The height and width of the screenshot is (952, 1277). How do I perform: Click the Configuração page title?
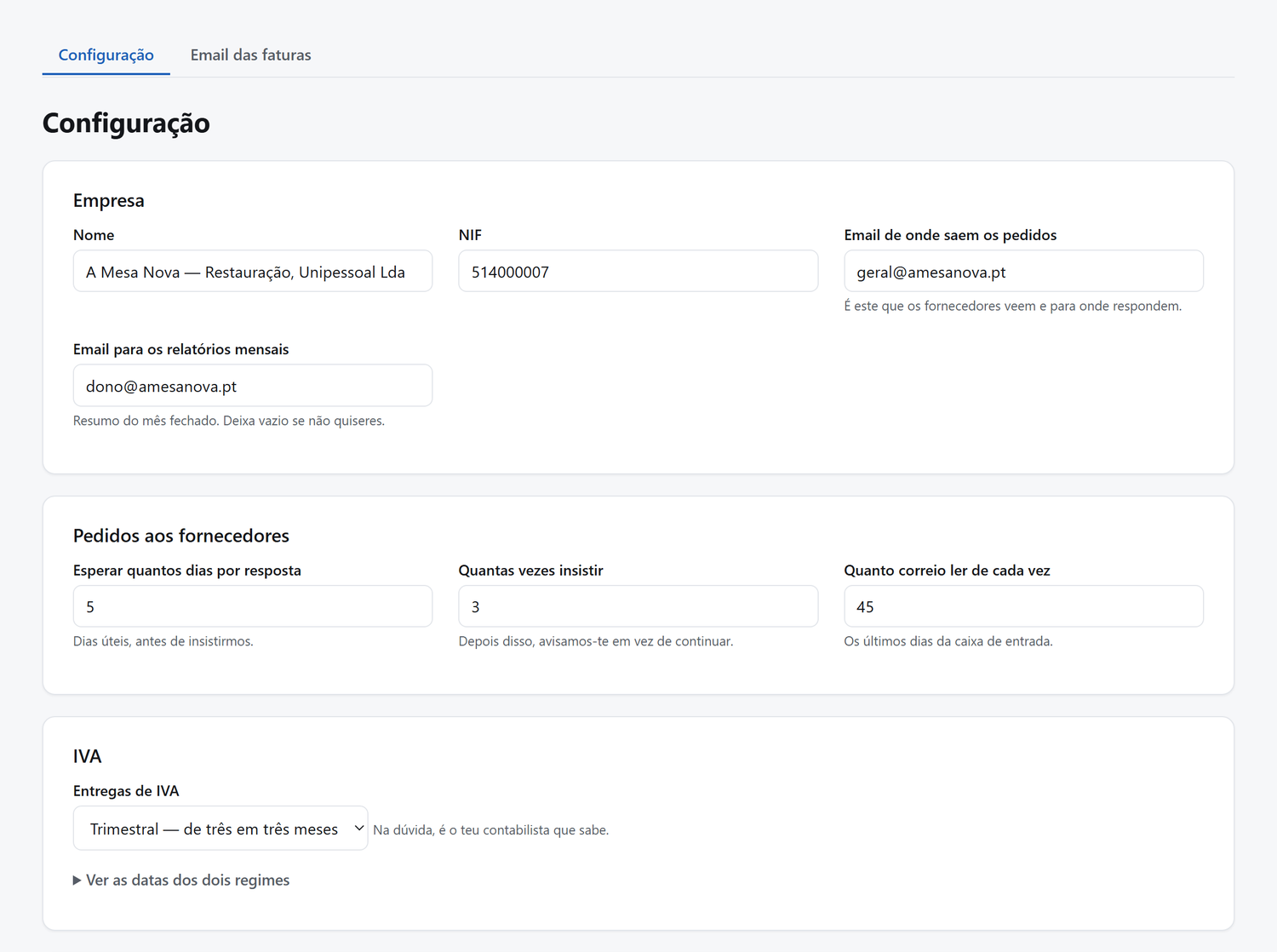coord(126,123)
